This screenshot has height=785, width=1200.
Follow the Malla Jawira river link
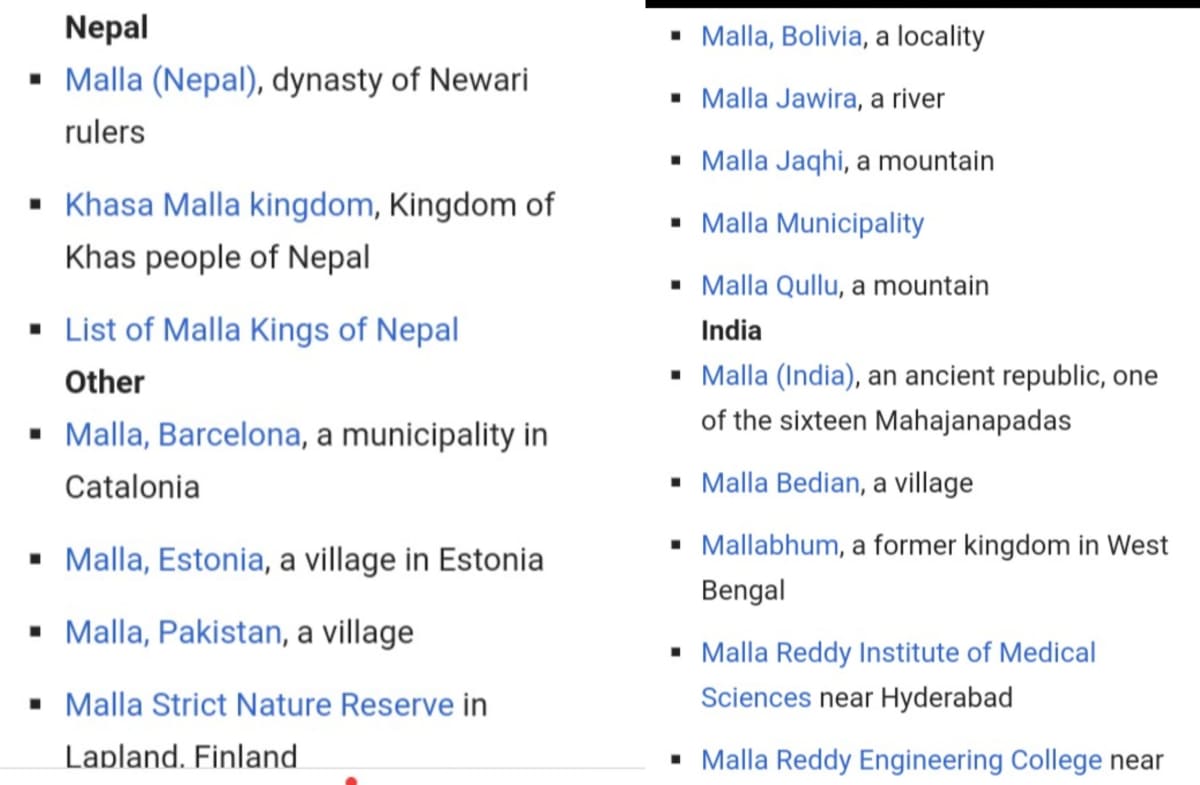pos(779,99)
